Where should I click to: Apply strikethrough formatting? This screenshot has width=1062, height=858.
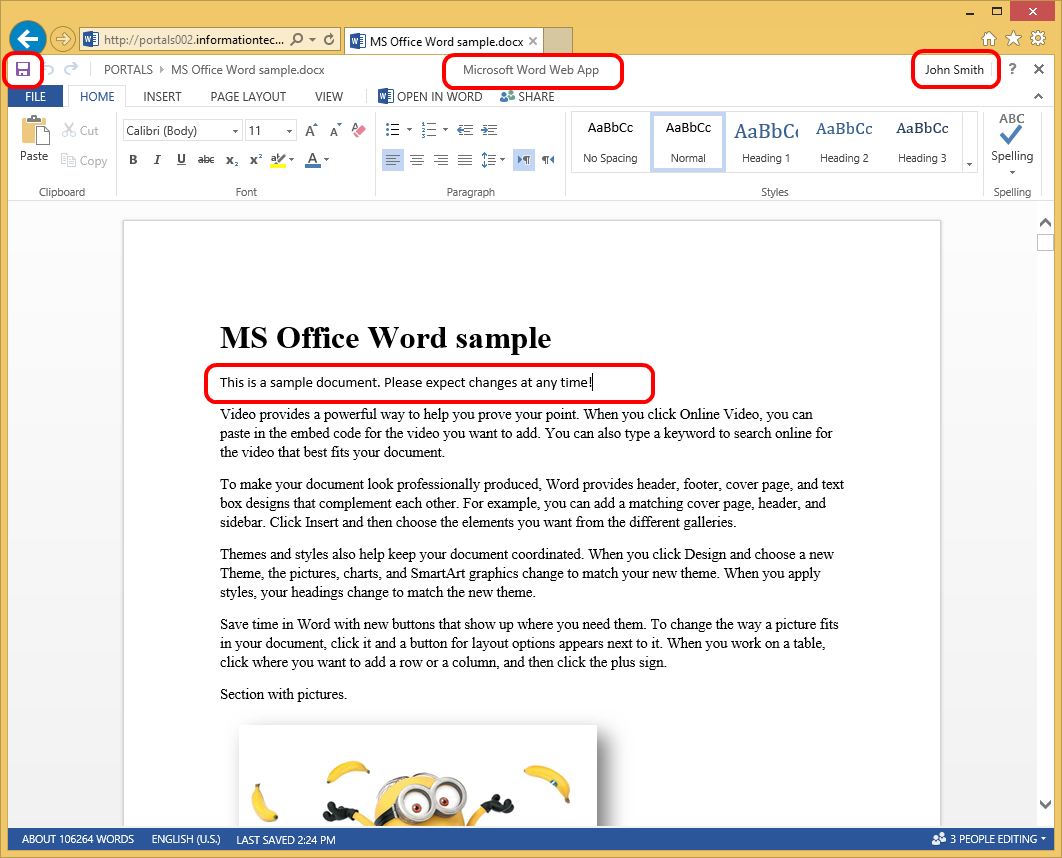click(206, 160)
